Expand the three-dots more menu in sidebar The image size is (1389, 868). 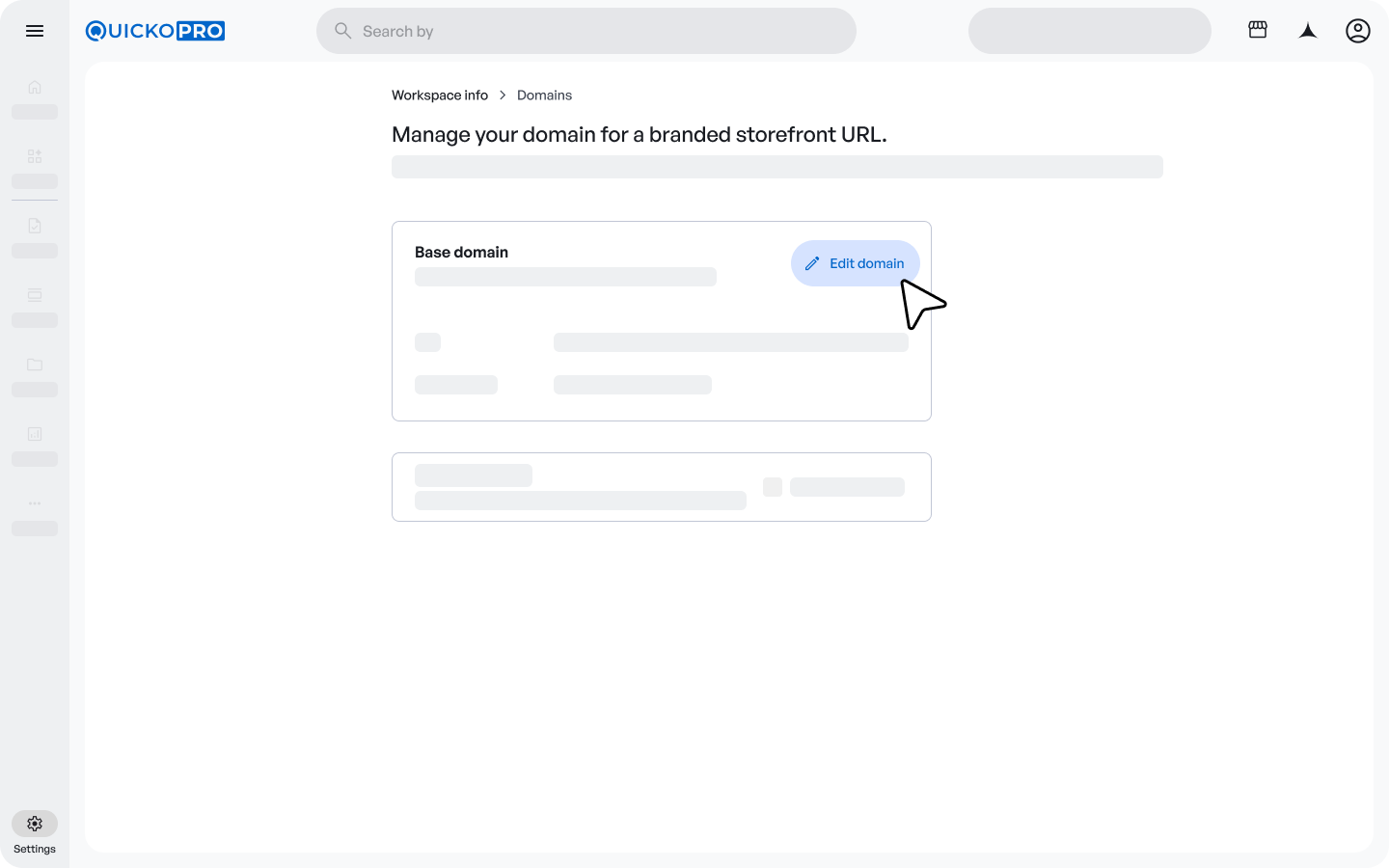click(35, 503)
